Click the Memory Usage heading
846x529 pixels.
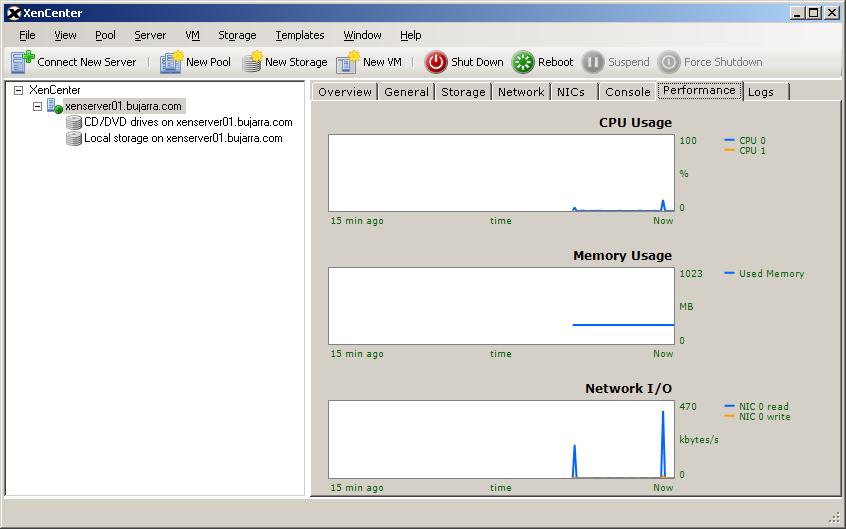pyautogui.click(x=622, y=256)
